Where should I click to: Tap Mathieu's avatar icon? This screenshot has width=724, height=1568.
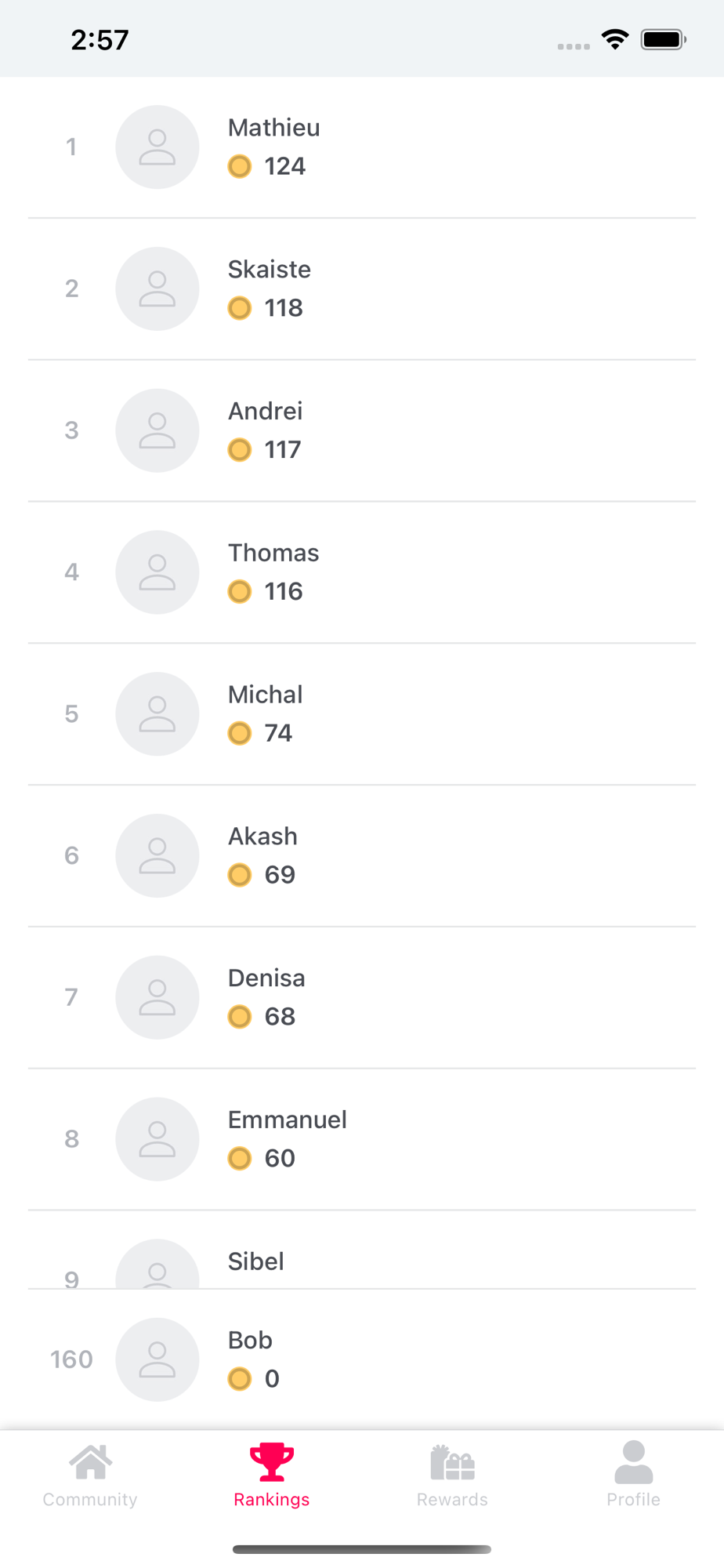tap(157, 147)
